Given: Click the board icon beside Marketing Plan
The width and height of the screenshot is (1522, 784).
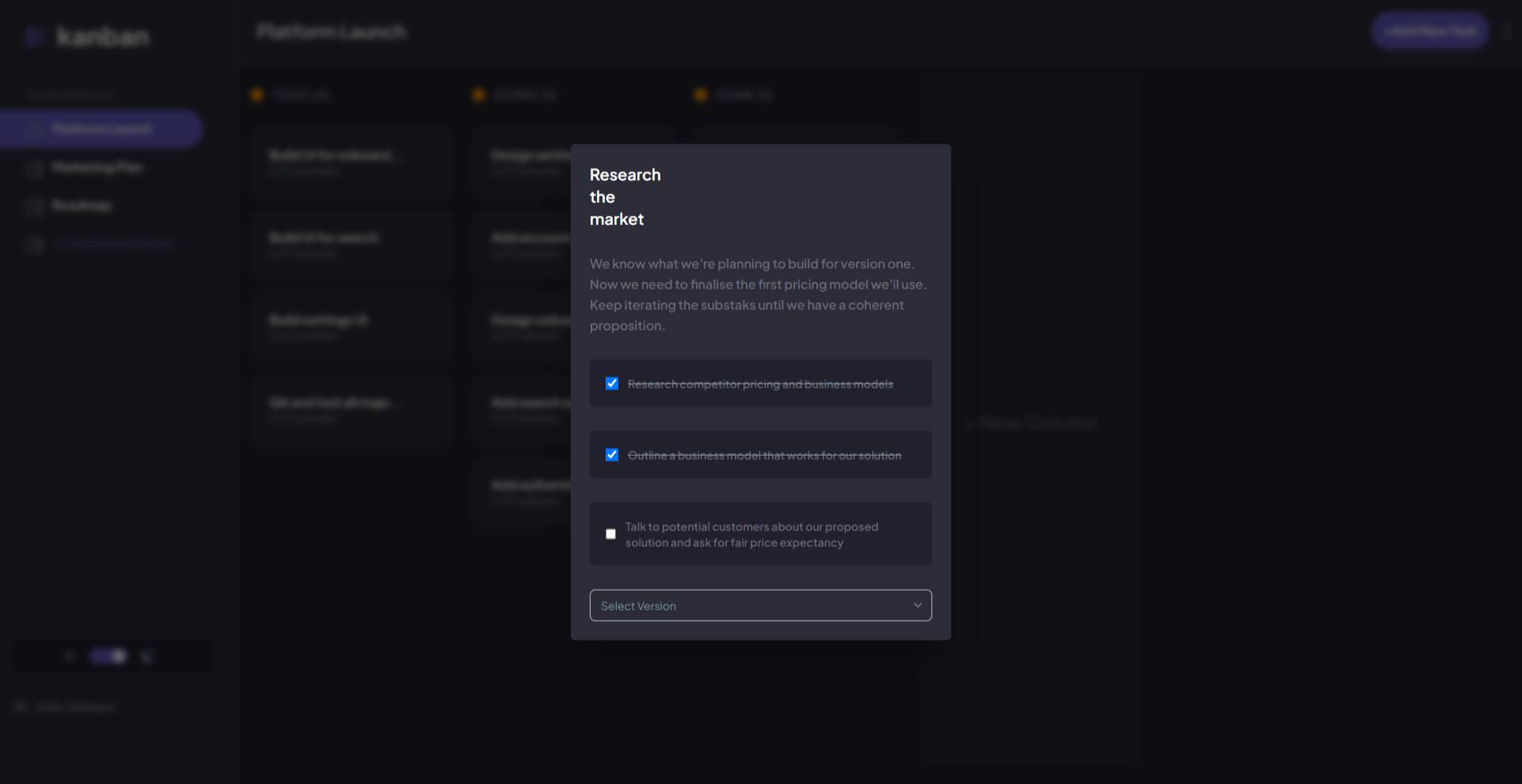Looking at the screenshot, I should point(34,168).
